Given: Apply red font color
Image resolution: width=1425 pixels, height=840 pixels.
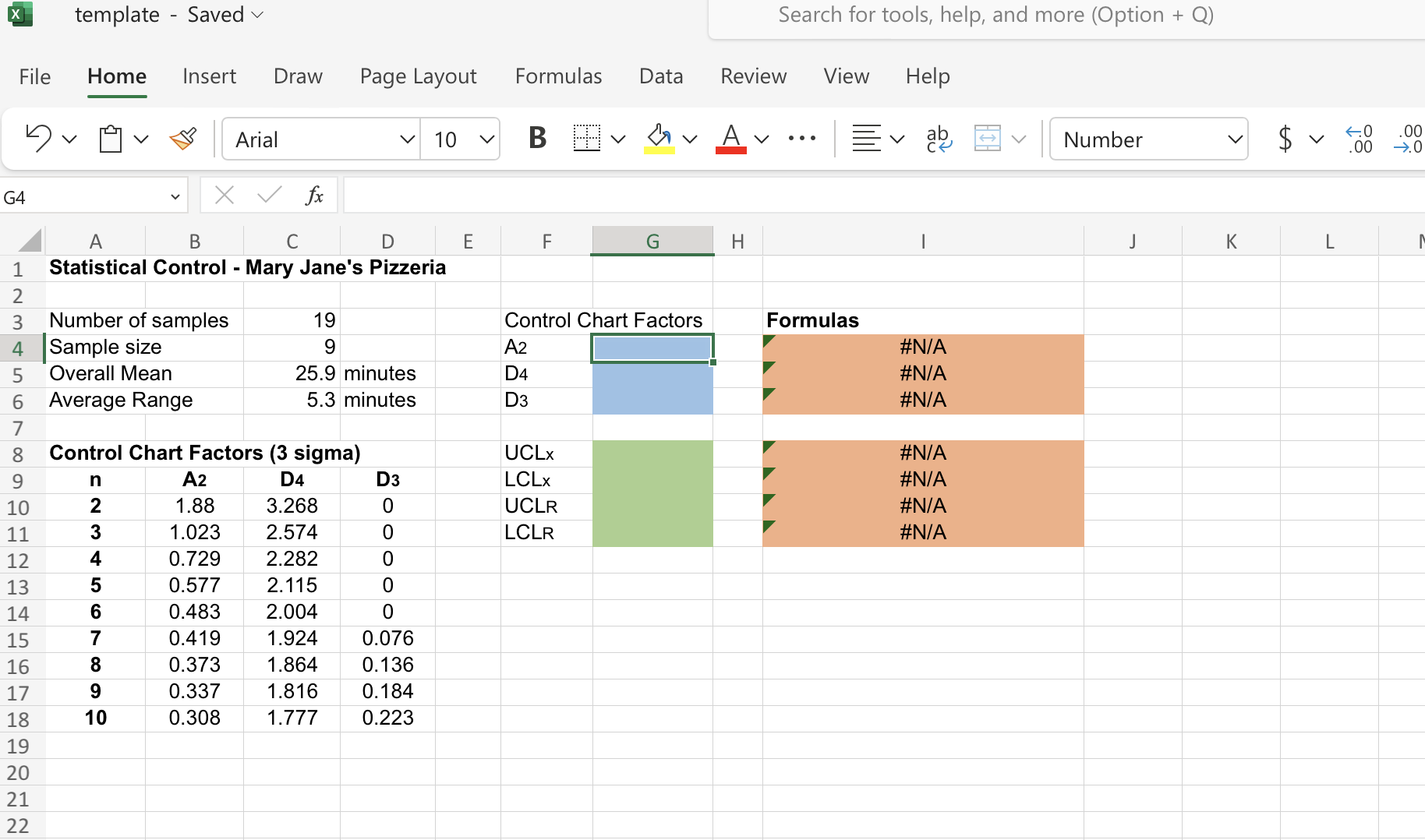Looking at the screenshot, I should 730,139.
